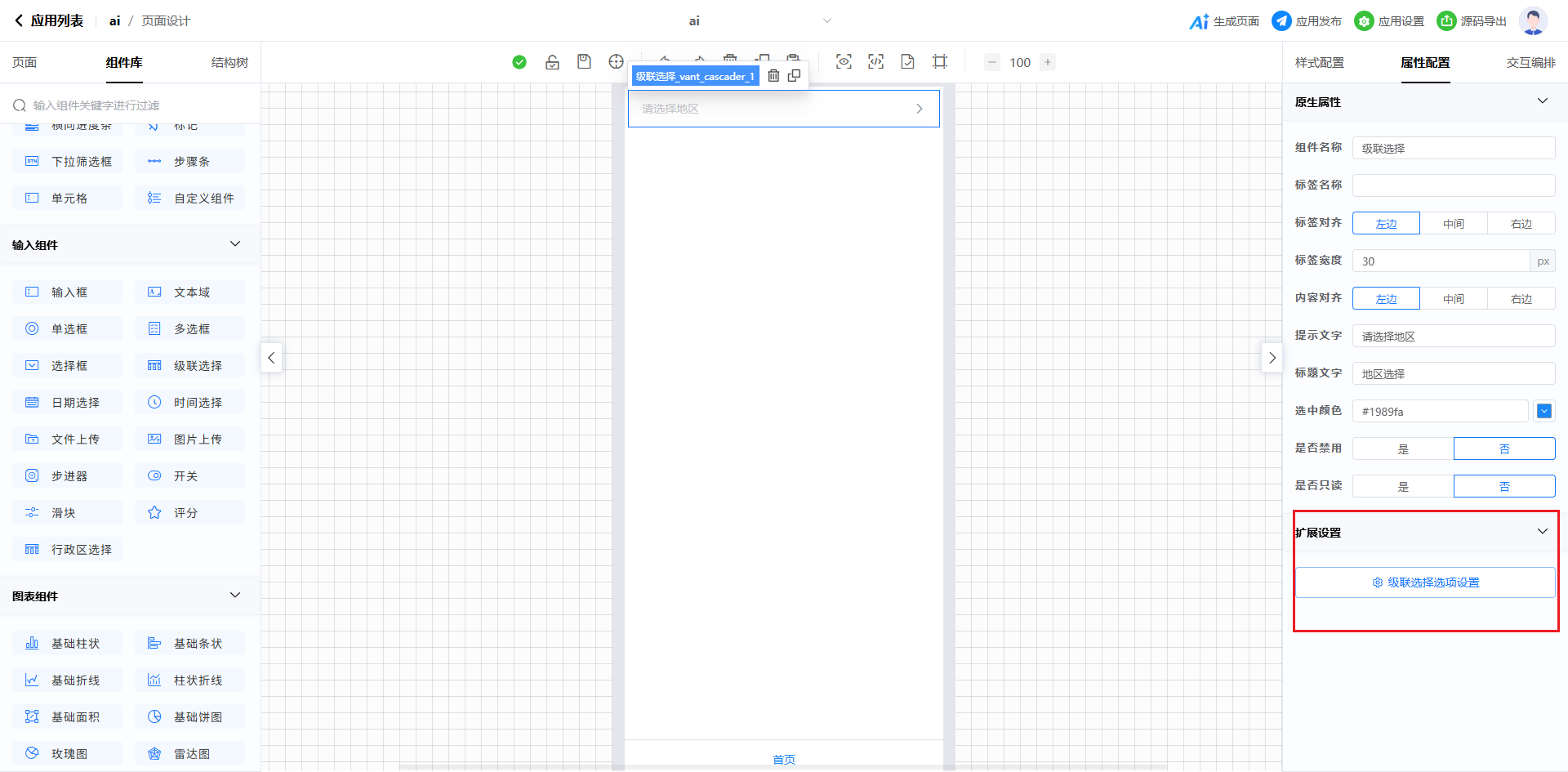Image resolution: width=1568 pixels, height=772 pixels.
Task: Open the 选中颜色 color picker swatch
Action: tap(1543, 412)
